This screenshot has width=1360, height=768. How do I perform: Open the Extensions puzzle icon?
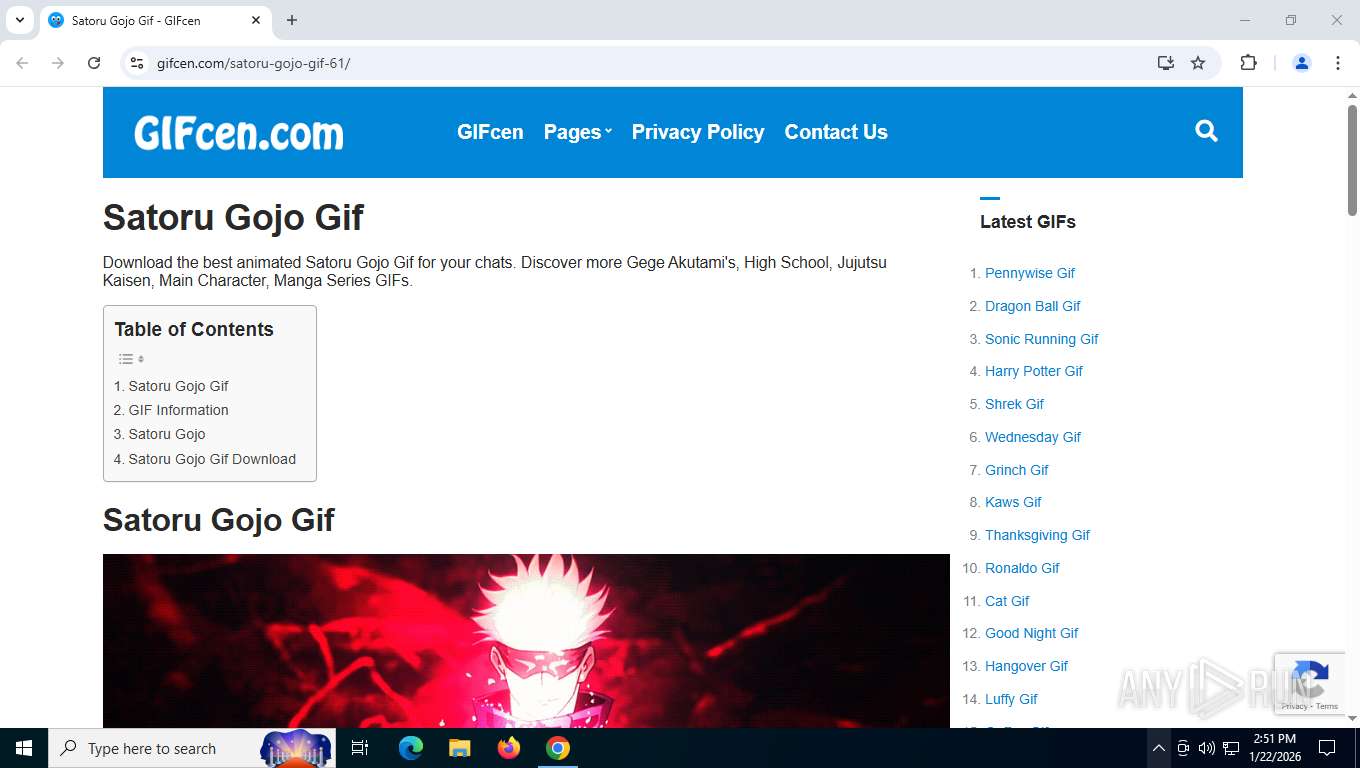pyautogui.click(x=1248, y=63)
